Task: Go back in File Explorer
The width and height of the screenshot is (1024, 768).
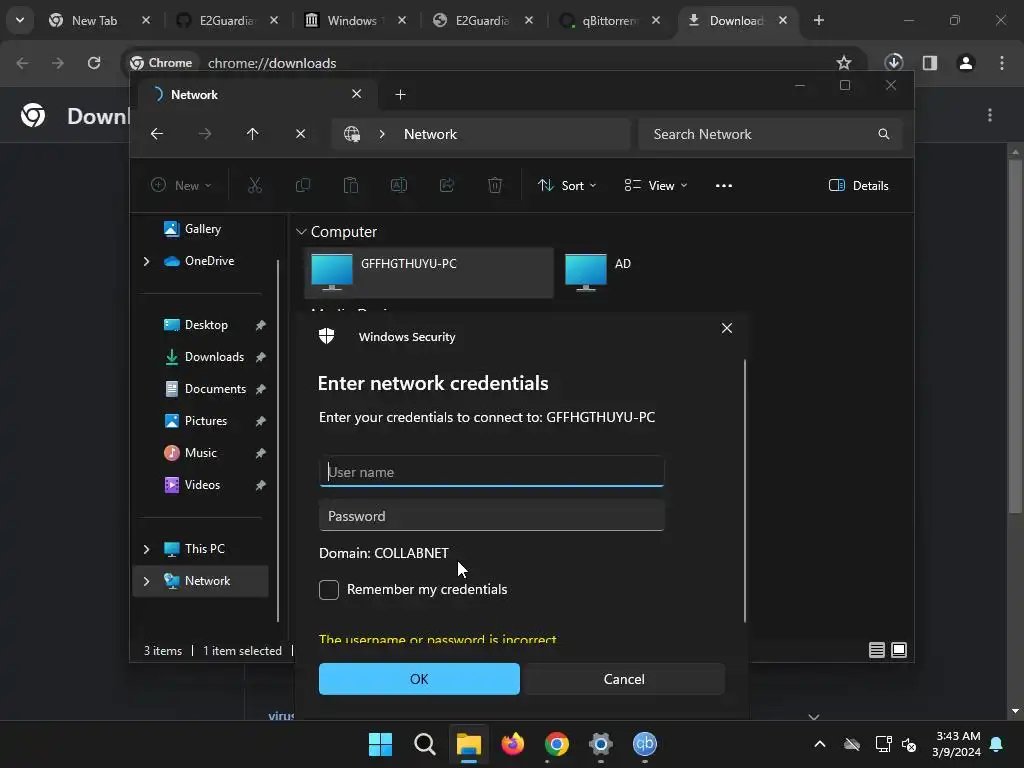Action: point(157,134)
